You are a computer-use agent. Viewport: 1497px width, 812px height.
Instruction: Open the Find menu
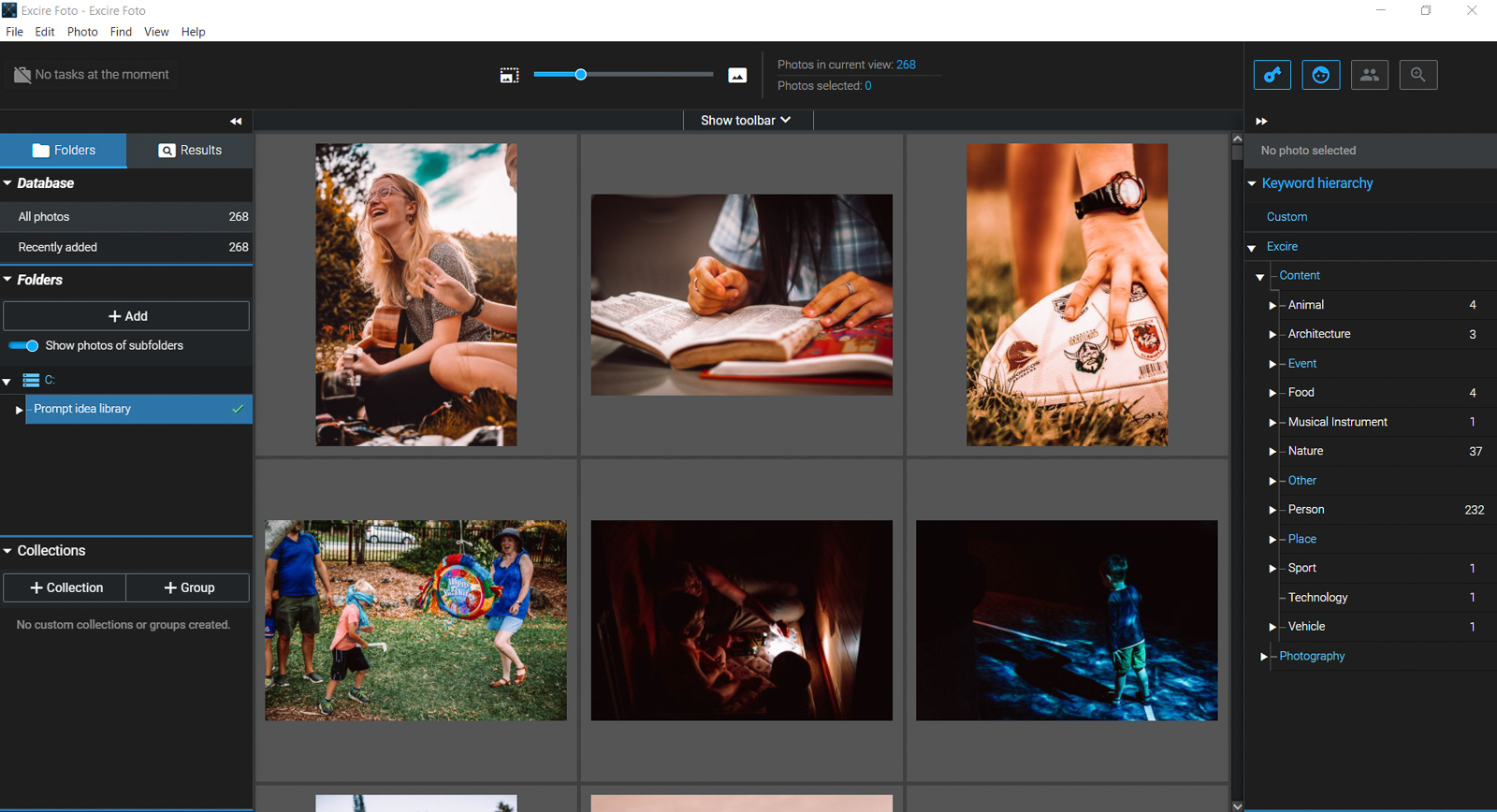coord(121,32)
